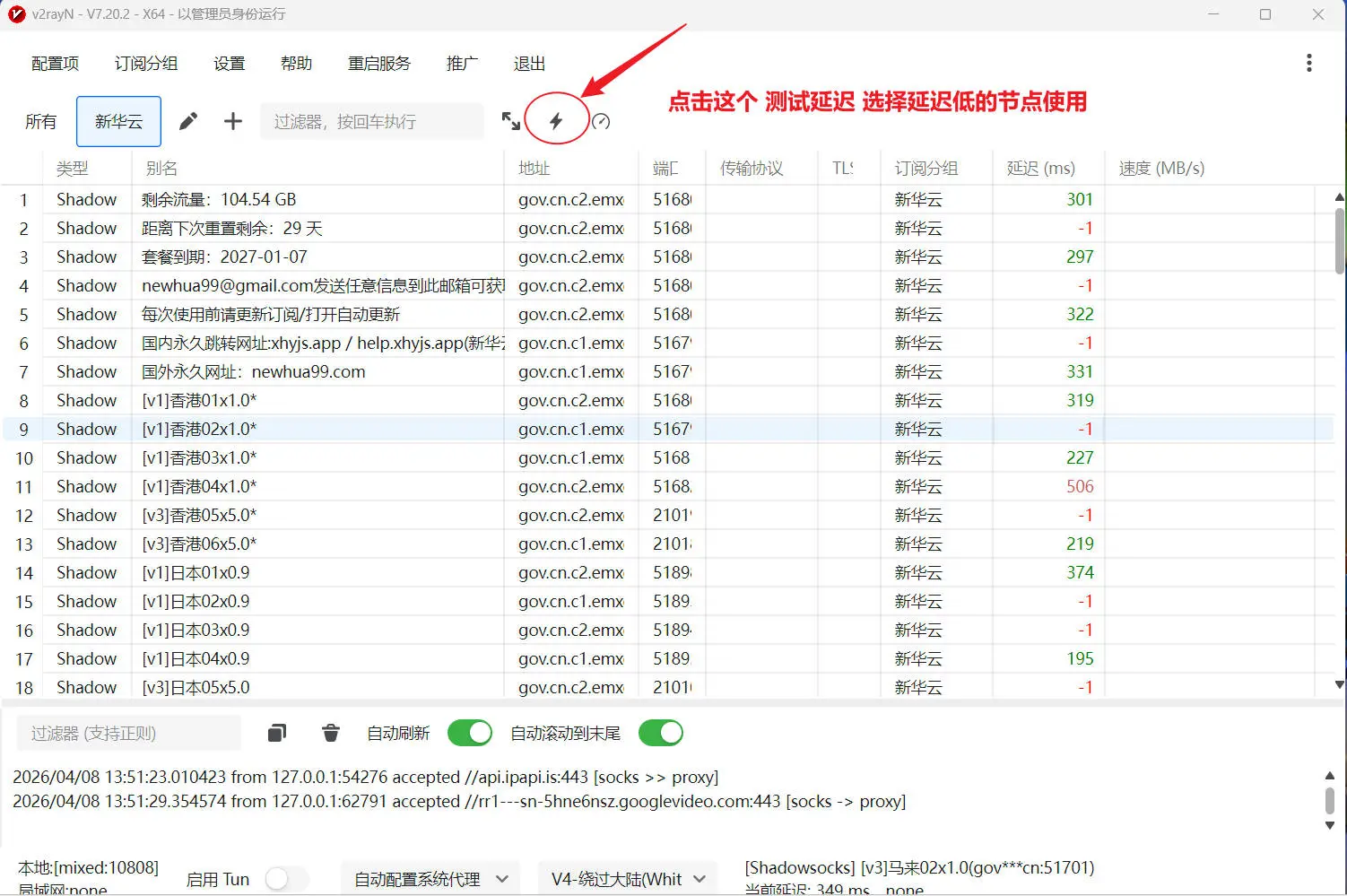Open the three-dot menu in the top right
This screenshot has width=1347, height=896.
tap(1309, 63)
